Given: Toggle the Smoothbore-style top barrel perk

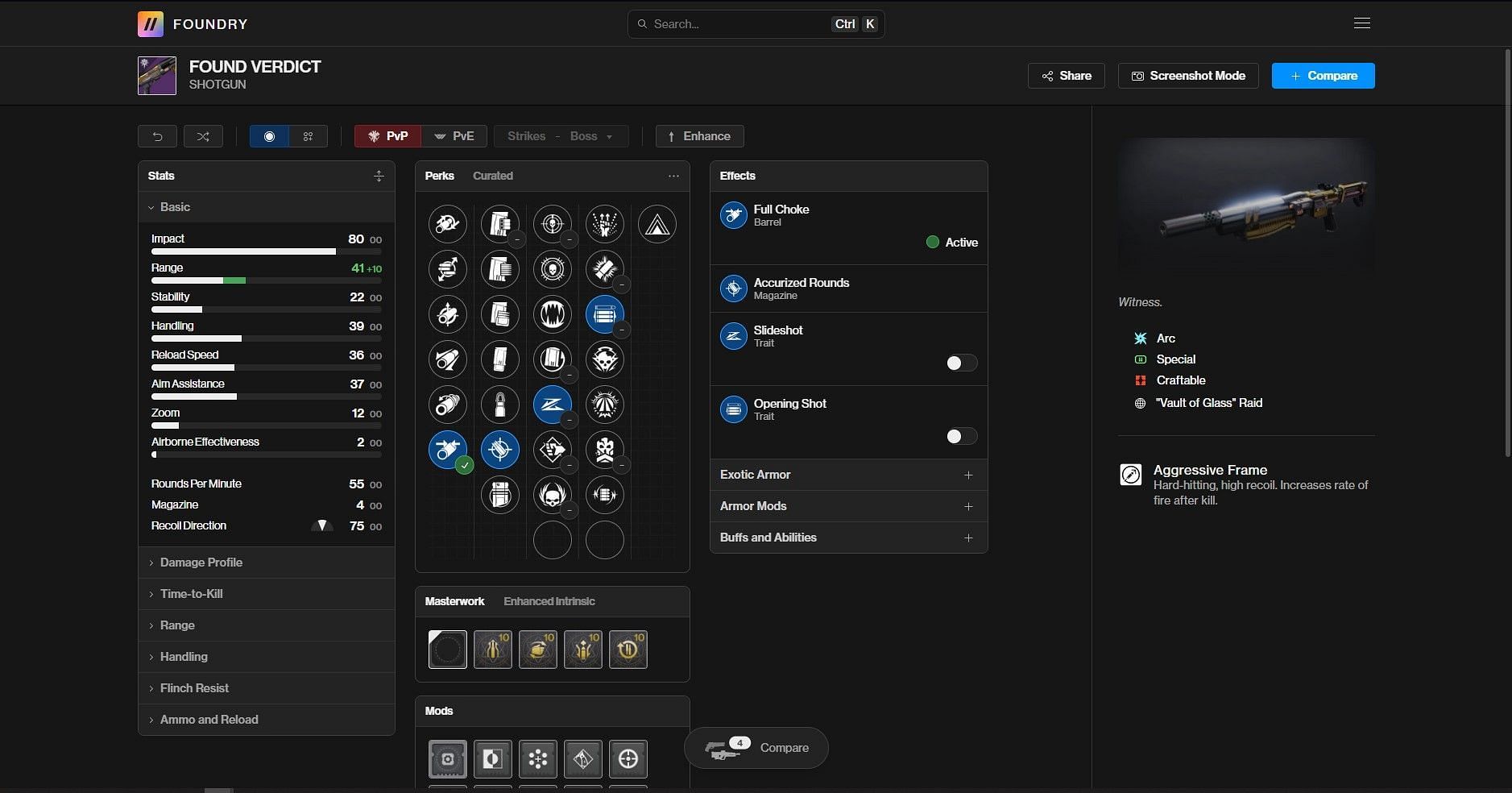Looking at the screenshot, I should click(447, 224).
